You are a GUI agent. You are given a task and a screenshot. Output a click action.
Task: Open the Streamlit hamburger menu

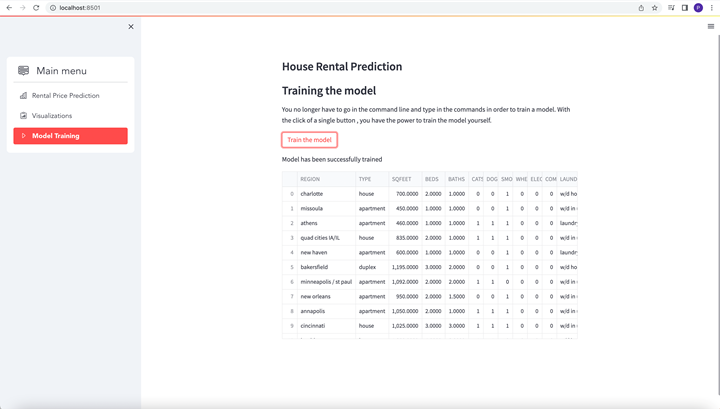point(711,27)
